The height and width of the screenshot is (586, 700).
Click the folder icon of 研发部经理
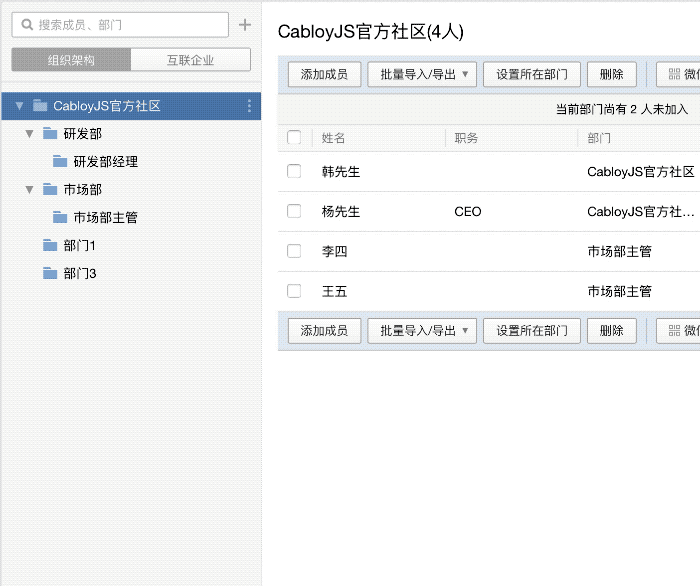[x=60, y=161]
